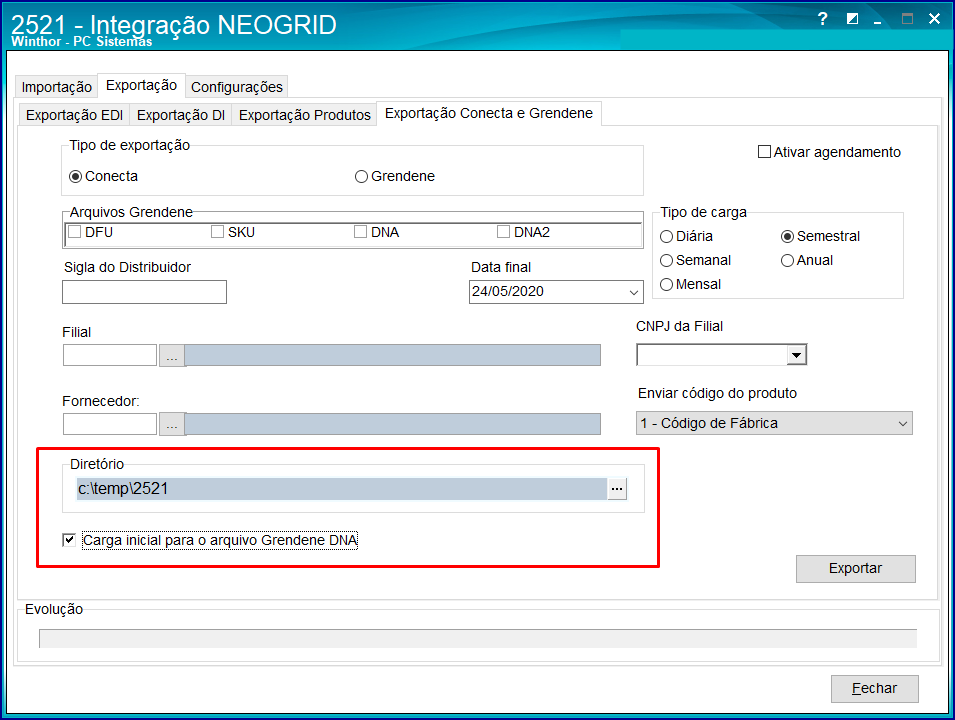Click the Filial description gray field
This screenshot has height=720, width=955.
point(393,355)
